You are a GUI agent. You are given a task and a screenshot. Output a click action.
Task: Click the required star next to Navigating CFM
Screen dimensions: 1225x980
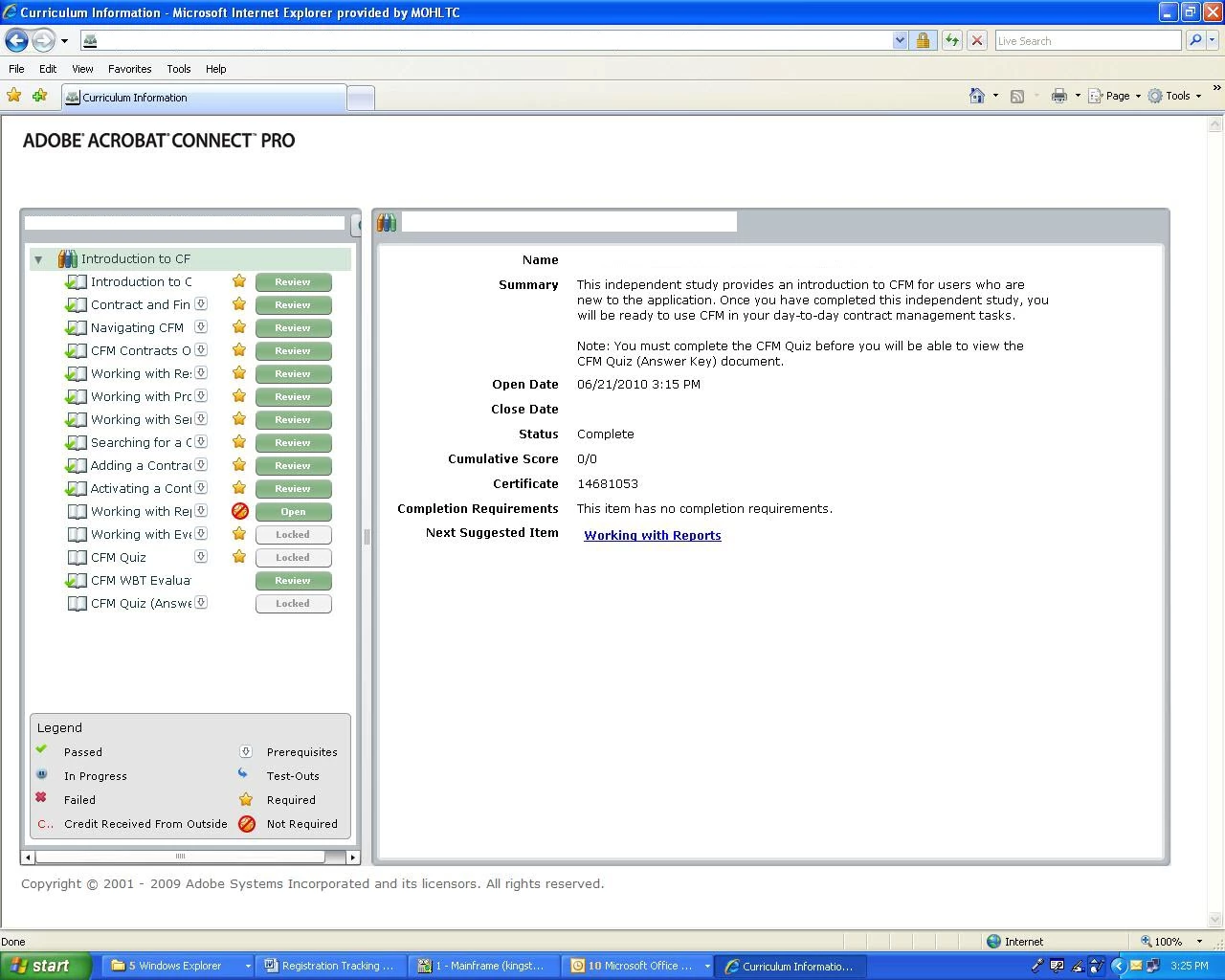(239, 327)
